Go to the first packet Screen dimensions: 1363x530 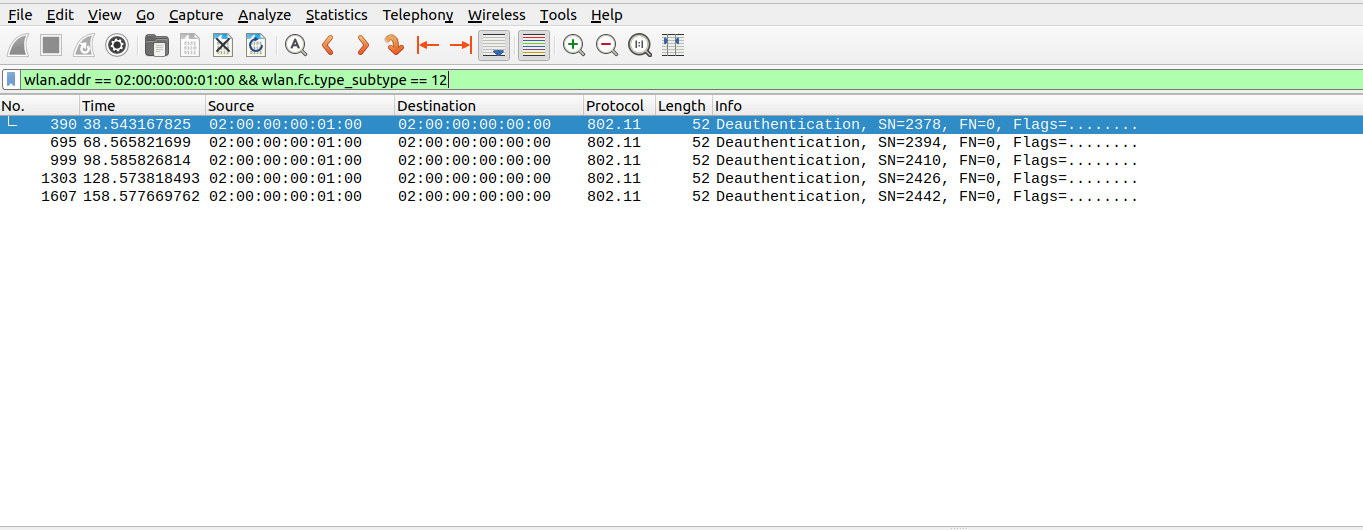(x=428, y=45)
